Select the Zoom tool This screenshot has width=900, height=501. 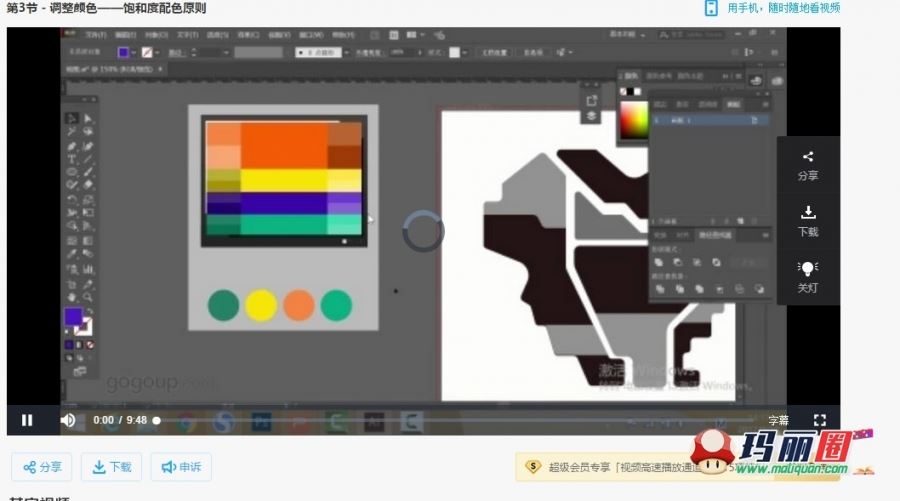click(88, 297)
